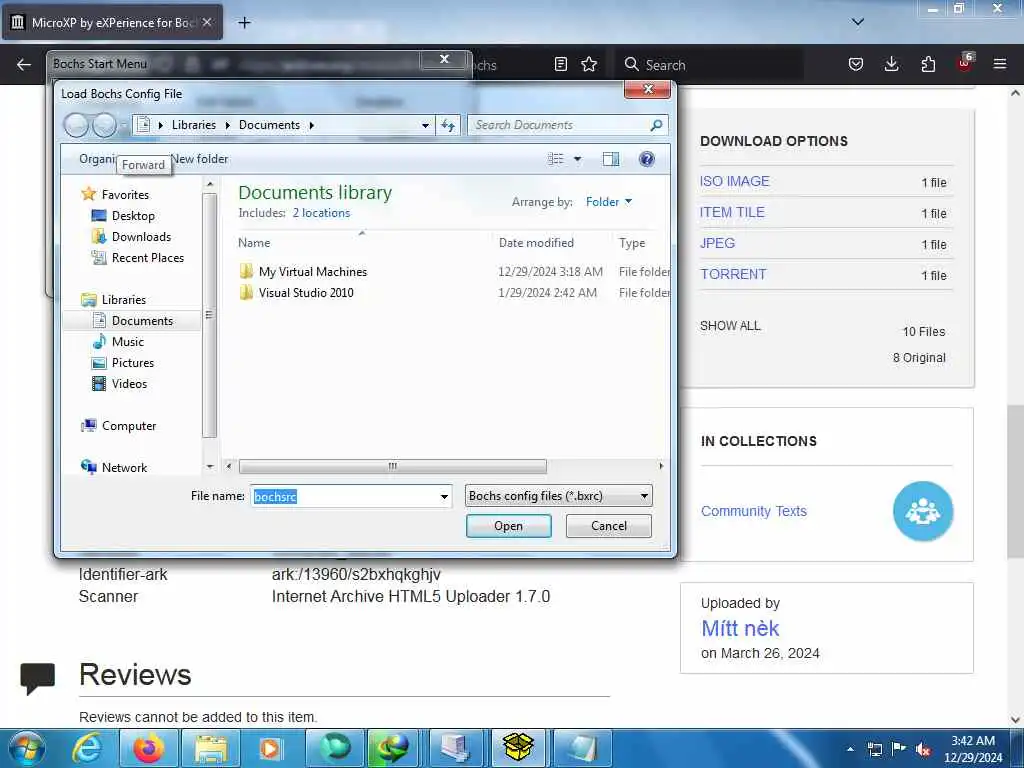Open the Arrange by Folder dropdown

[x=609, y=202]
